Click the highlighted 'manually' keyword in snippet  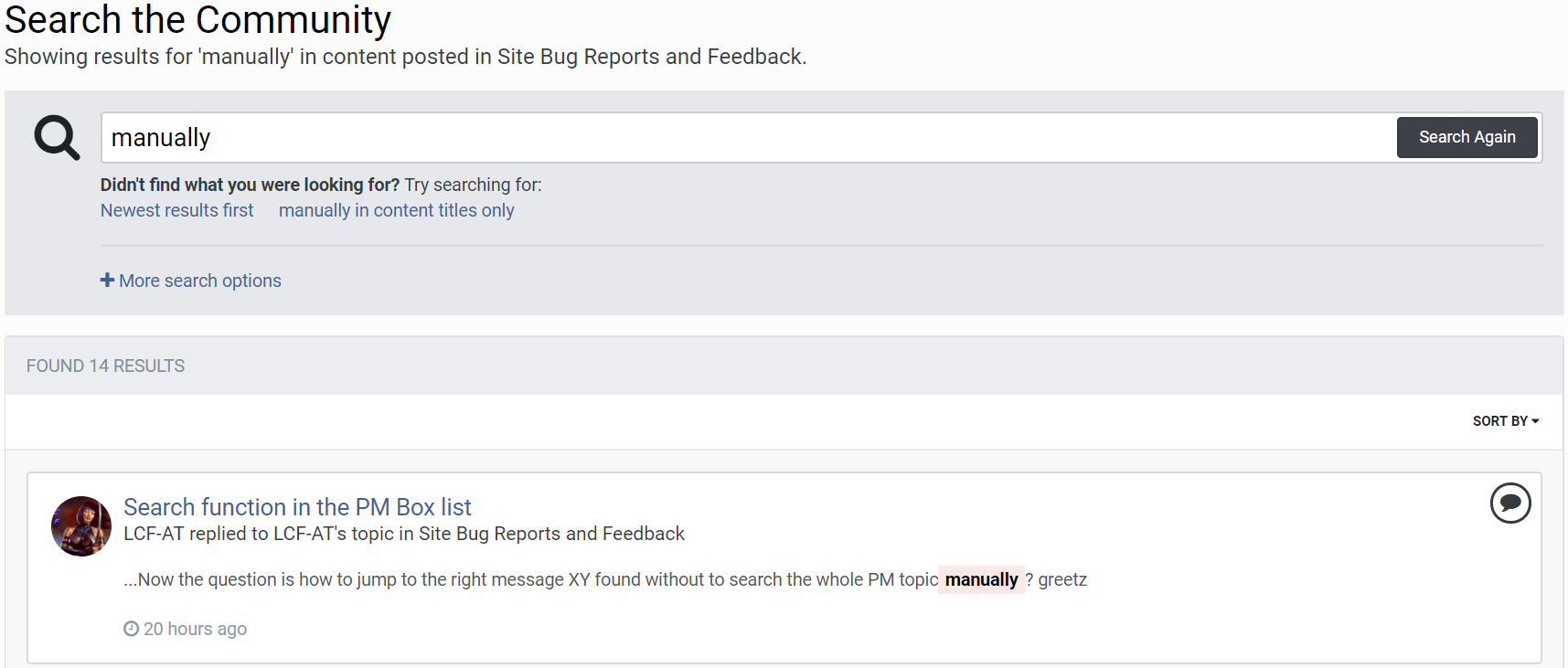[x=980, y=579]
